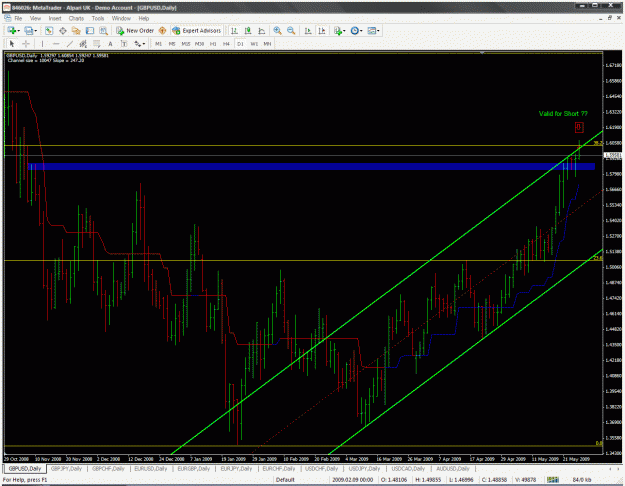The height and width of the screenshot is (486, 625).
Task: Open the Window menu
Action: tap(121, 18)
